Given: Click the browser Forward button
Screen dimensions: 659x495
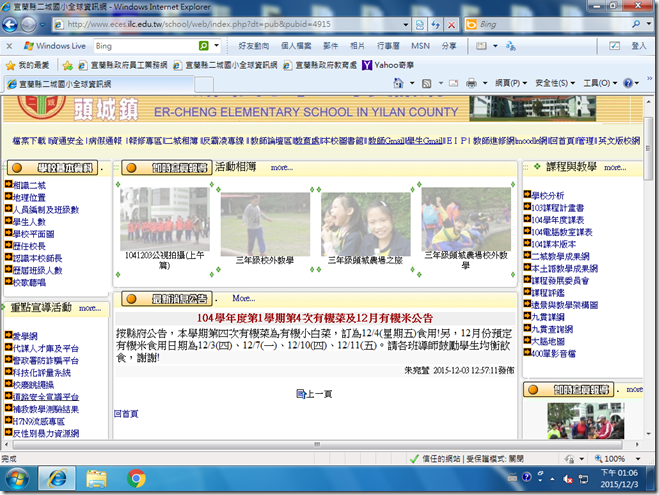Looking at the screenshot, I should click(x=28, y=25).
